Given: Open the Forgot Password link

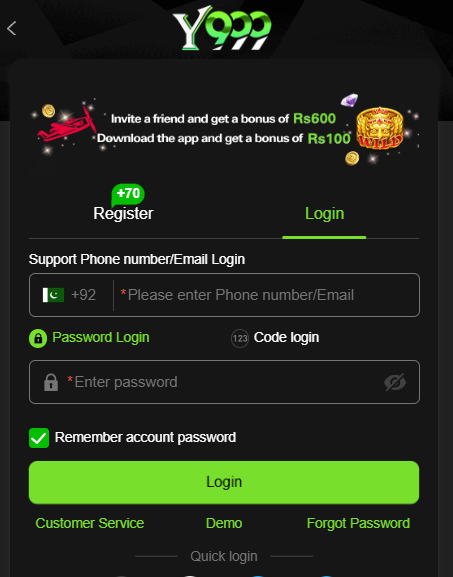Looking at the screenshot, I should pos(358,523).
